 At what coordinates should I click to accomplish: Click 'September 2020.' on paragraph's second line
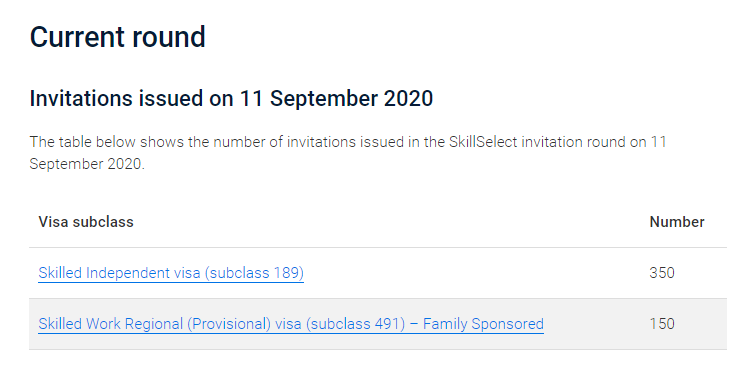pos(87,164)
